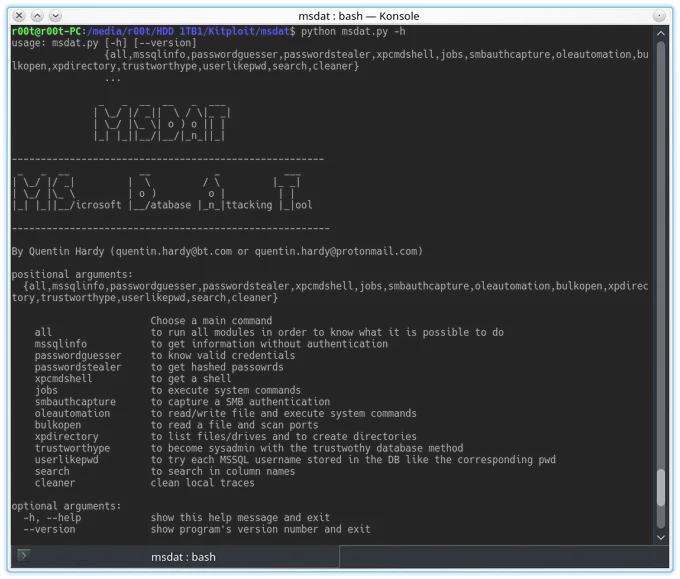Click the 'python msdat.py -h' command text
The height and width of the screenshot is (579, 680).
pos(353,31)
